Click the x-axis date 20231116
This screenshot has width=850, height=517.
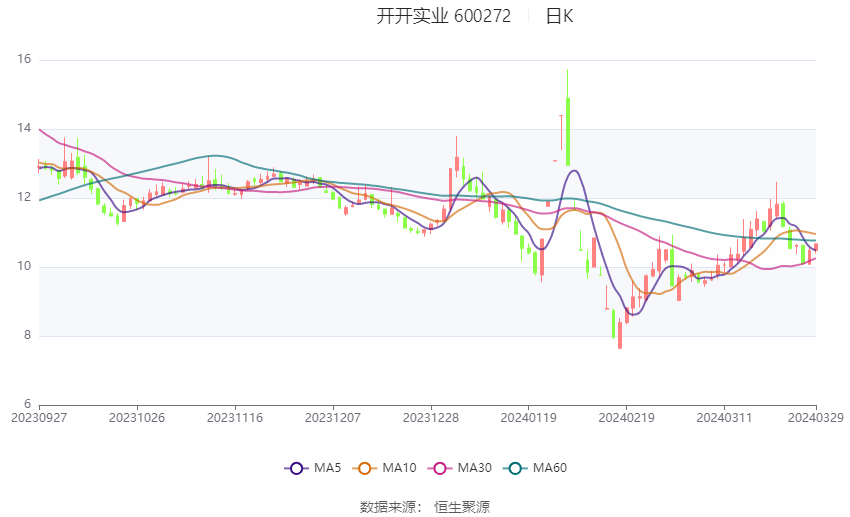click(x=235, y=418)
